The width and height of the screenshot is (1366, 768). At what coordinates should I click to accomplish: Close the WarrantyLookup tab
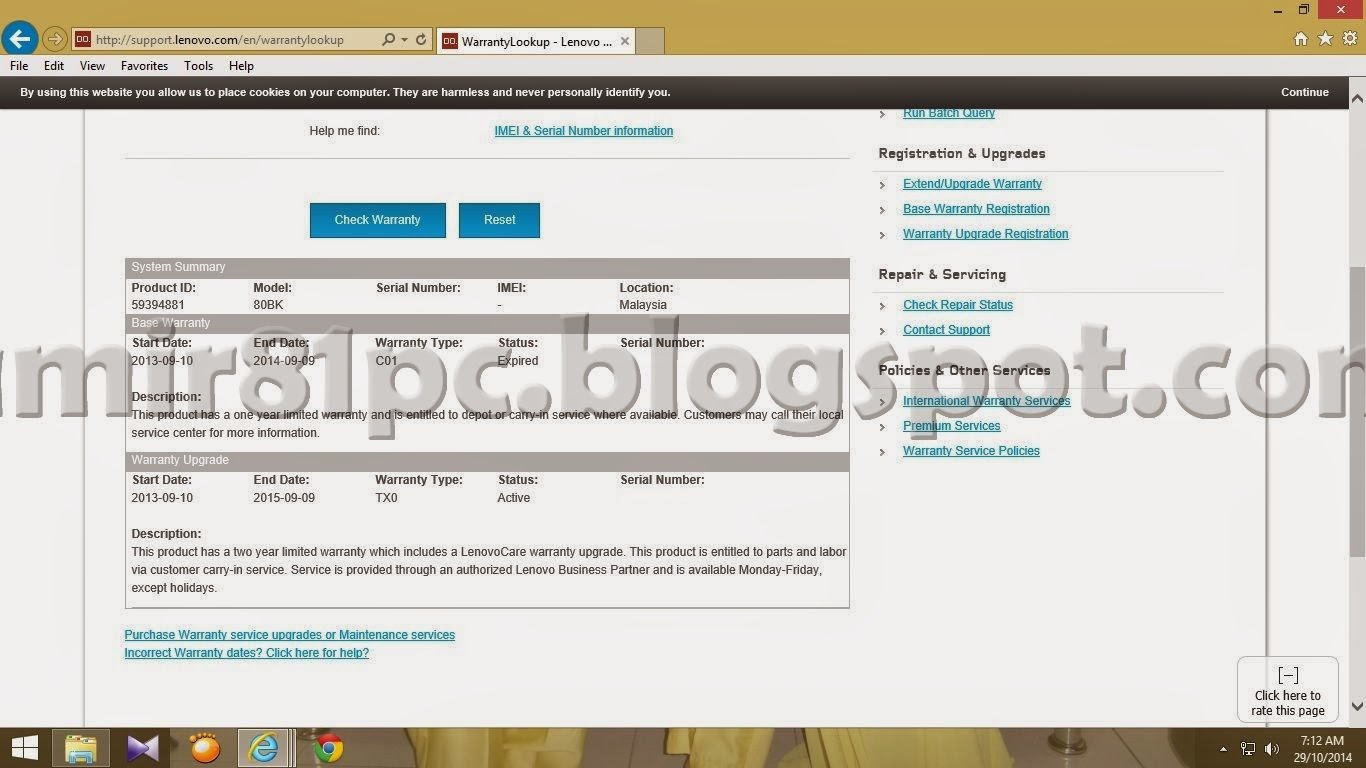(x=625, y=41)
